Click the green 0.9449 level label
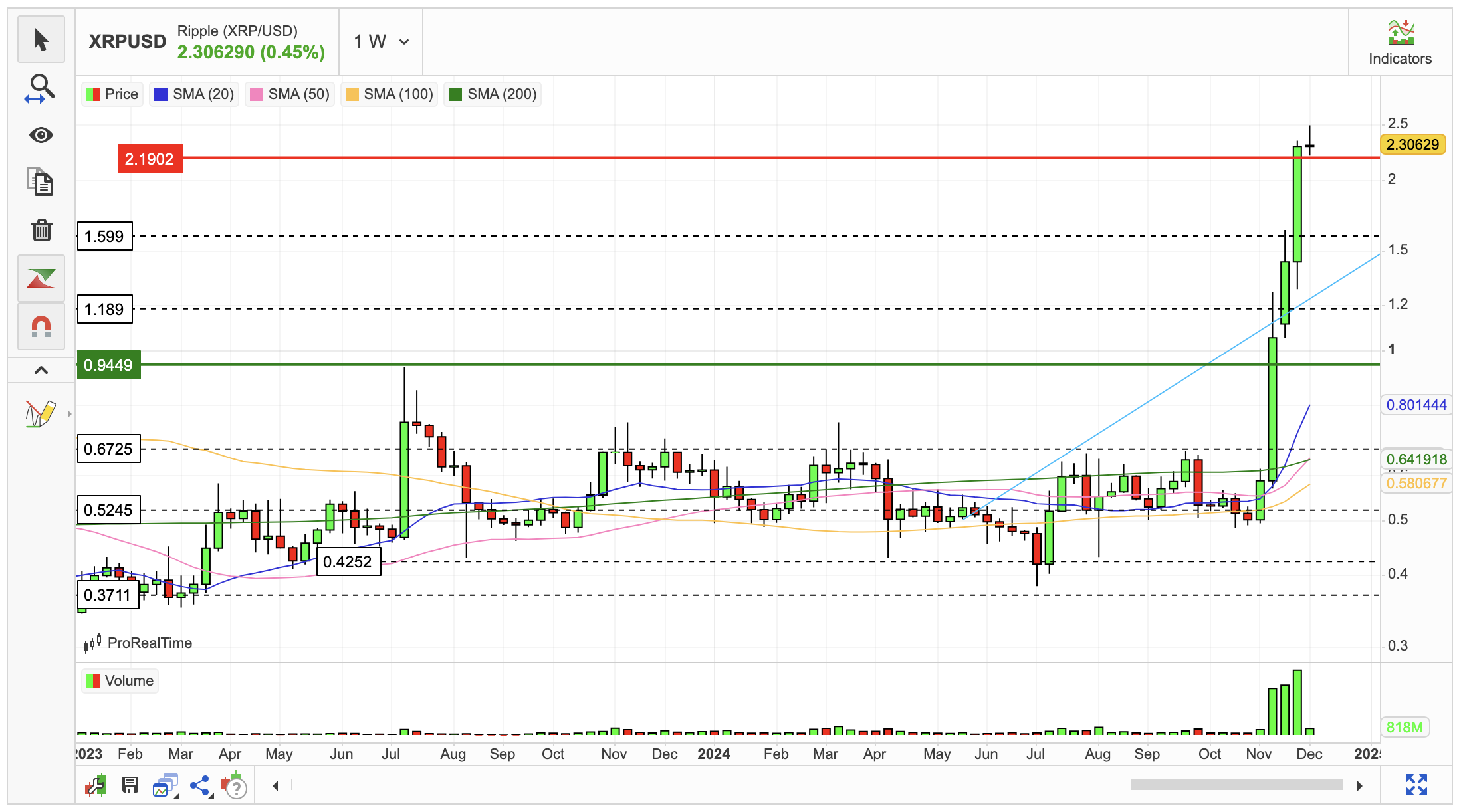This screenshot has height=812, width=1461. click(109, 365)
